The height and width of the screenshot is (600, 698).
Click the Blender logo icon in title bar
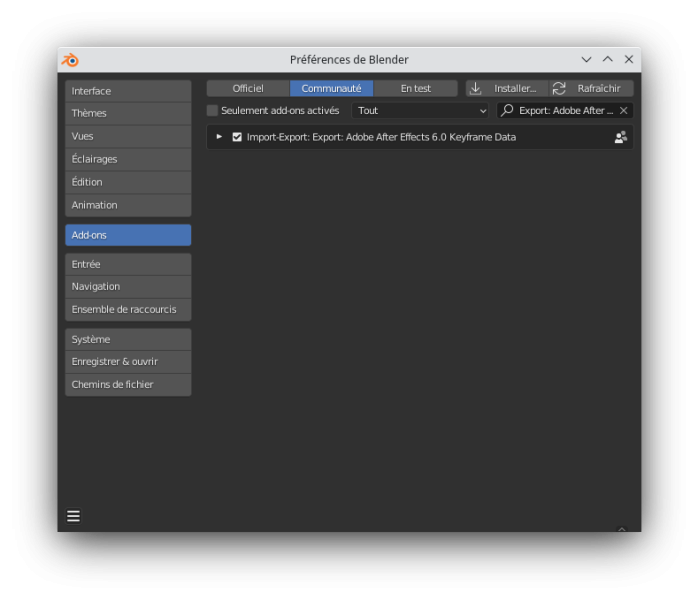(x=70, y=60)
